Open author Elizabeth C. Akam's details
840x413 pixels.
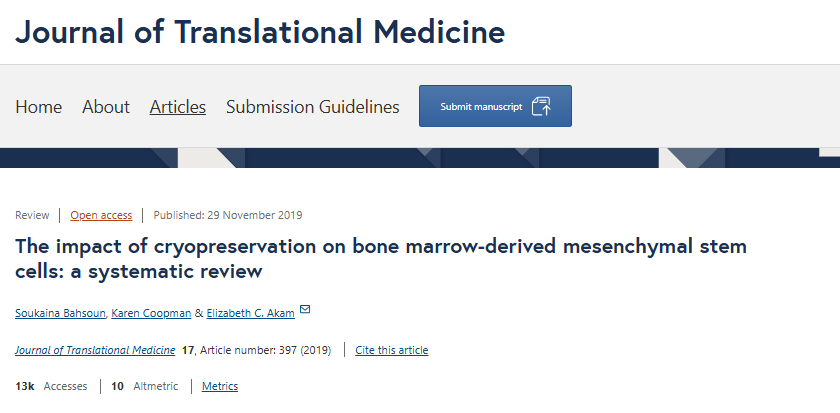point(251,313)
